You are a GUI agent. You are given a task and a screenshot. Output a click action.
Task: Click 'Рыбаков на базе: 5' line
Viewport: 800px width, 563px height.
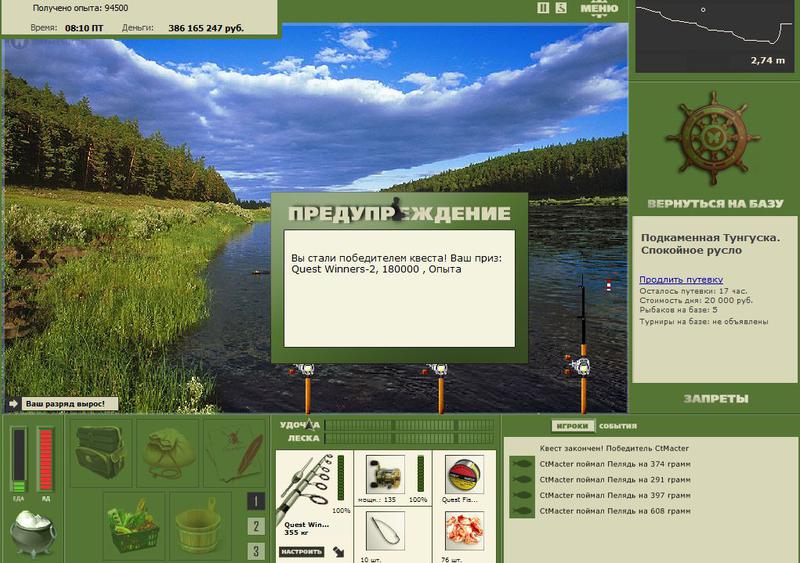point(679,310)
